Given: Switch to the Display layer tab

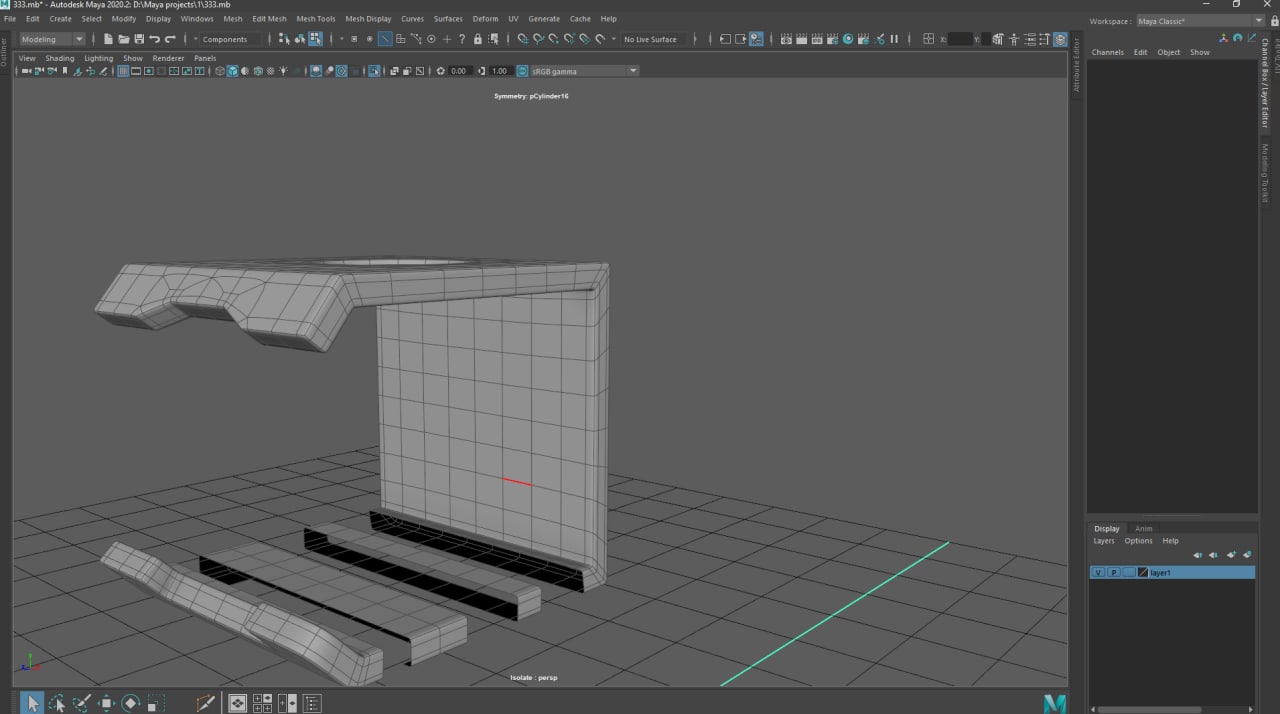Looking at the screenshot, I should [1107, 529].
